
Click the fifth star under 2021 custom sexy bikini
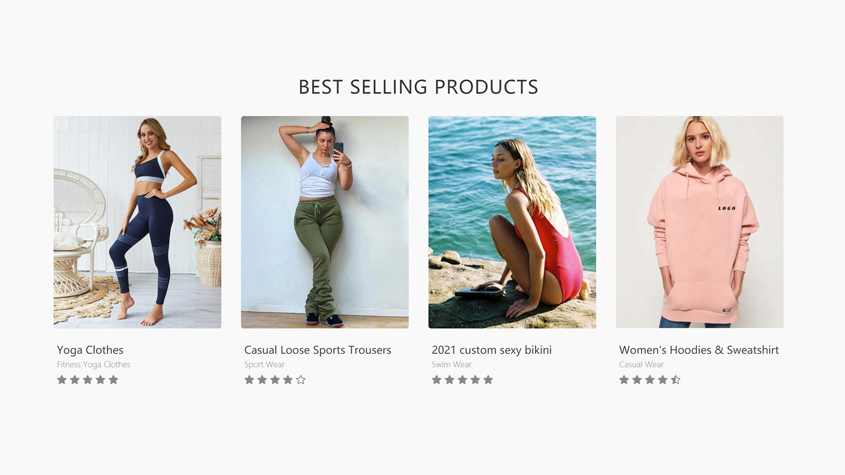[488, 380]
